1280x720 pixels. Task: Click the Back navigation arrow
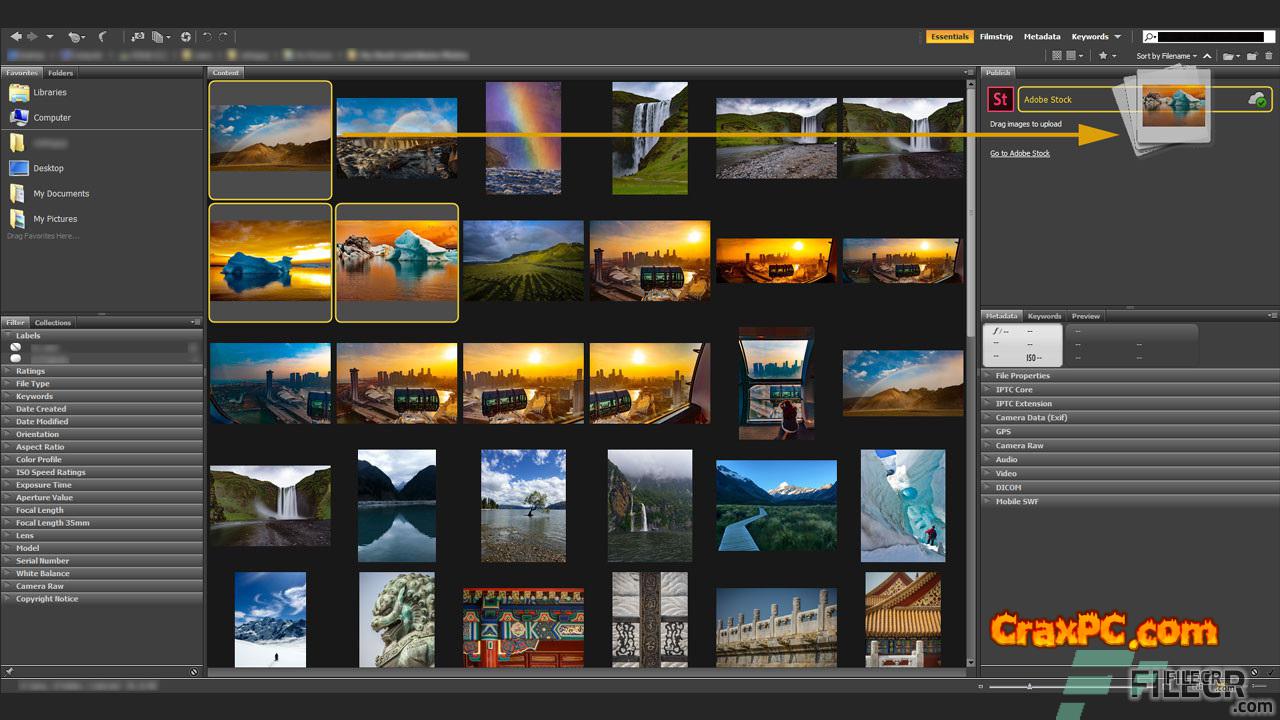(15, 37)
